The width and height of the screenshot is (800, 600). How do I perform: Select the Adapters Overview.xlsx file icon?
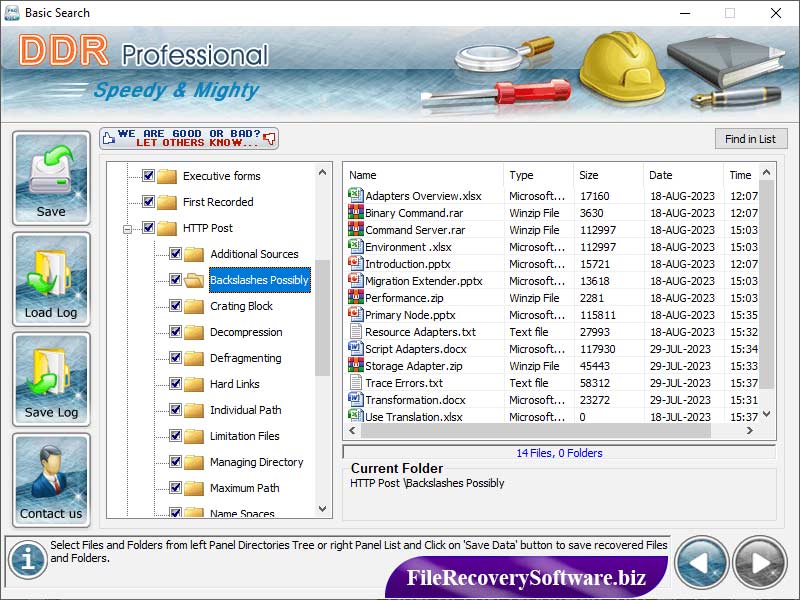coord(355,195)
